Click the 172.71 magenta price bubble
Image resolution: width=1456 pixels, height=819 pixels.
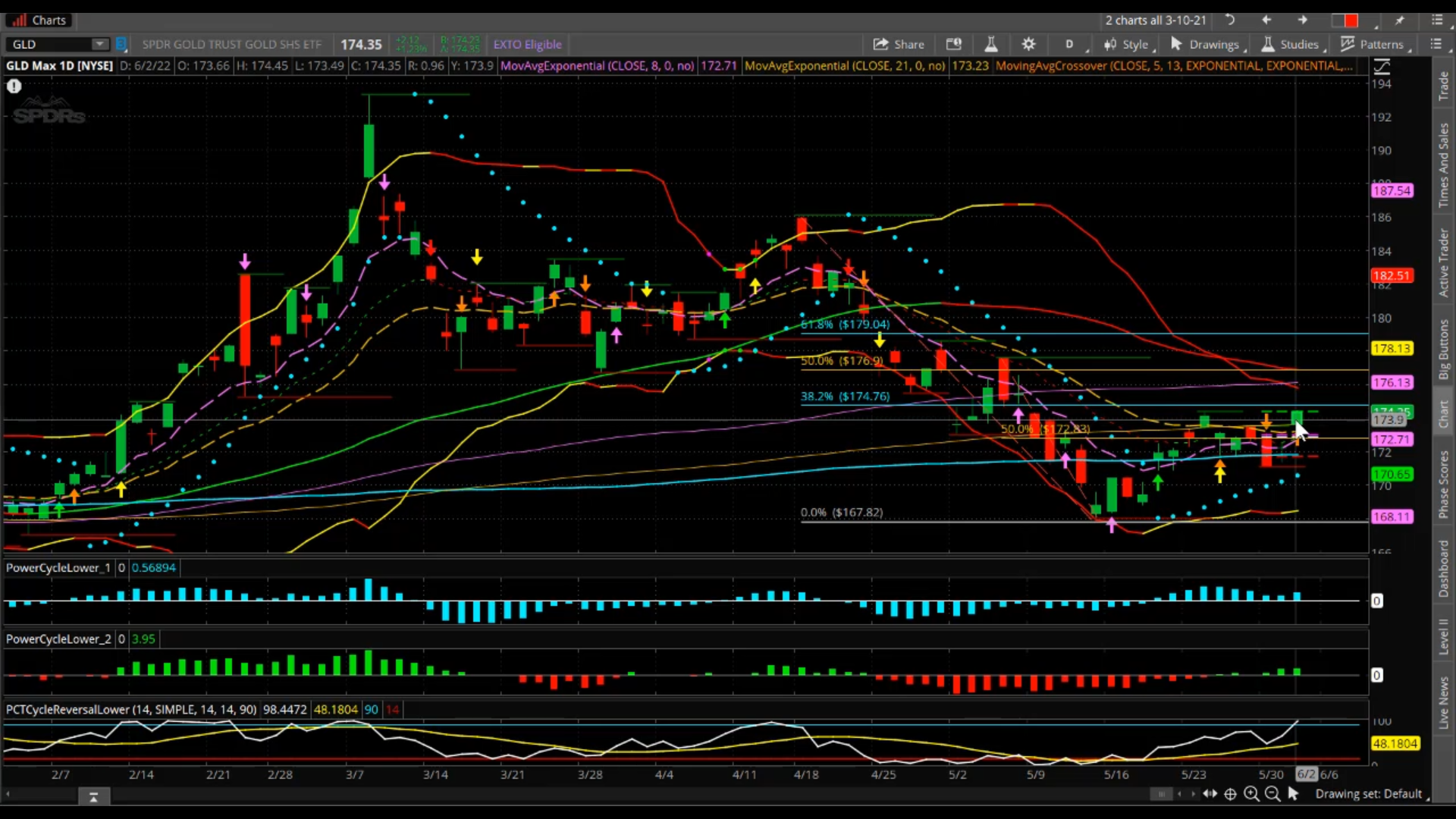[x=1392, y=440]
